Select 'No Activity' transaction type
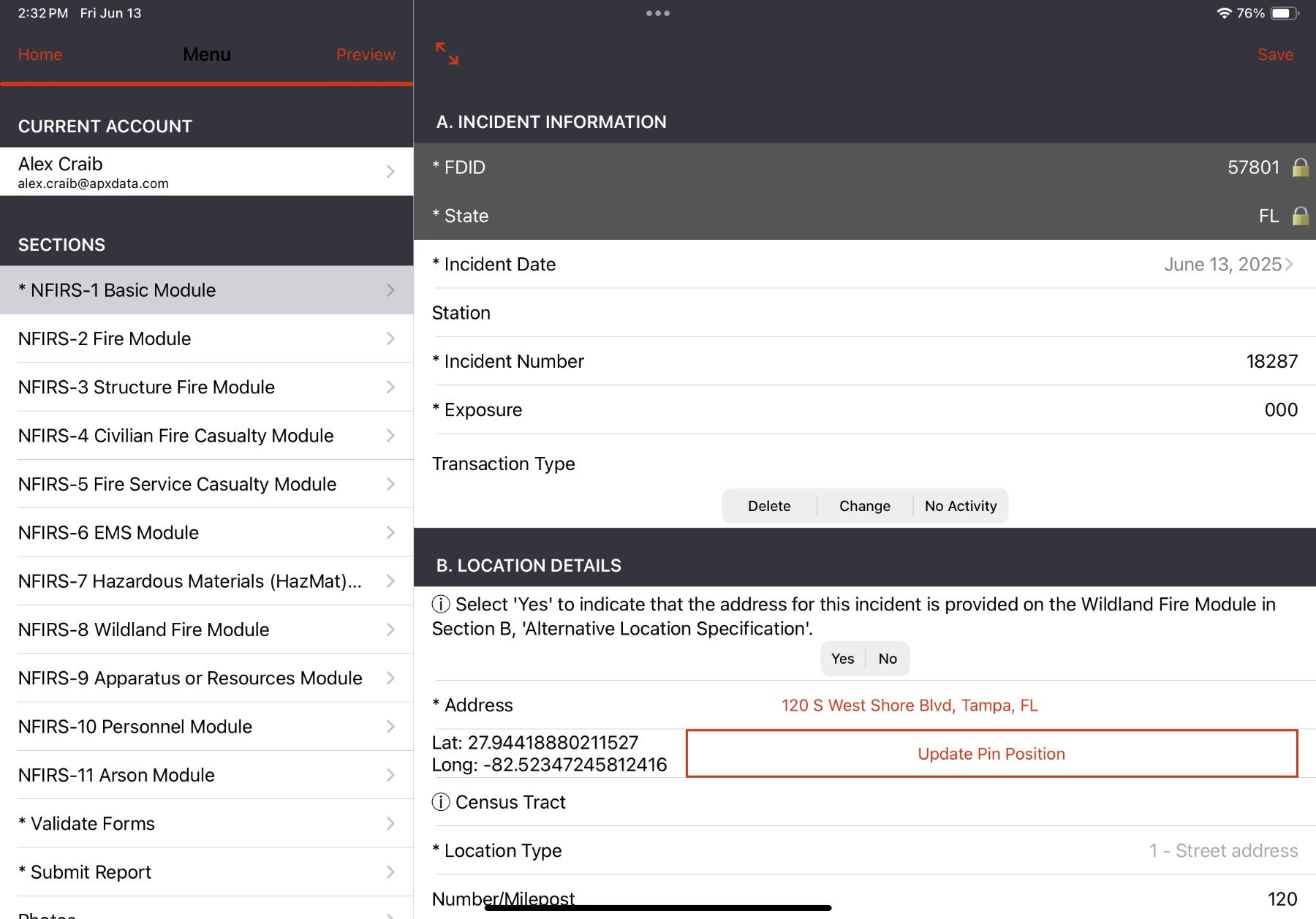The image size is (1316, 919). pos(961,505)
